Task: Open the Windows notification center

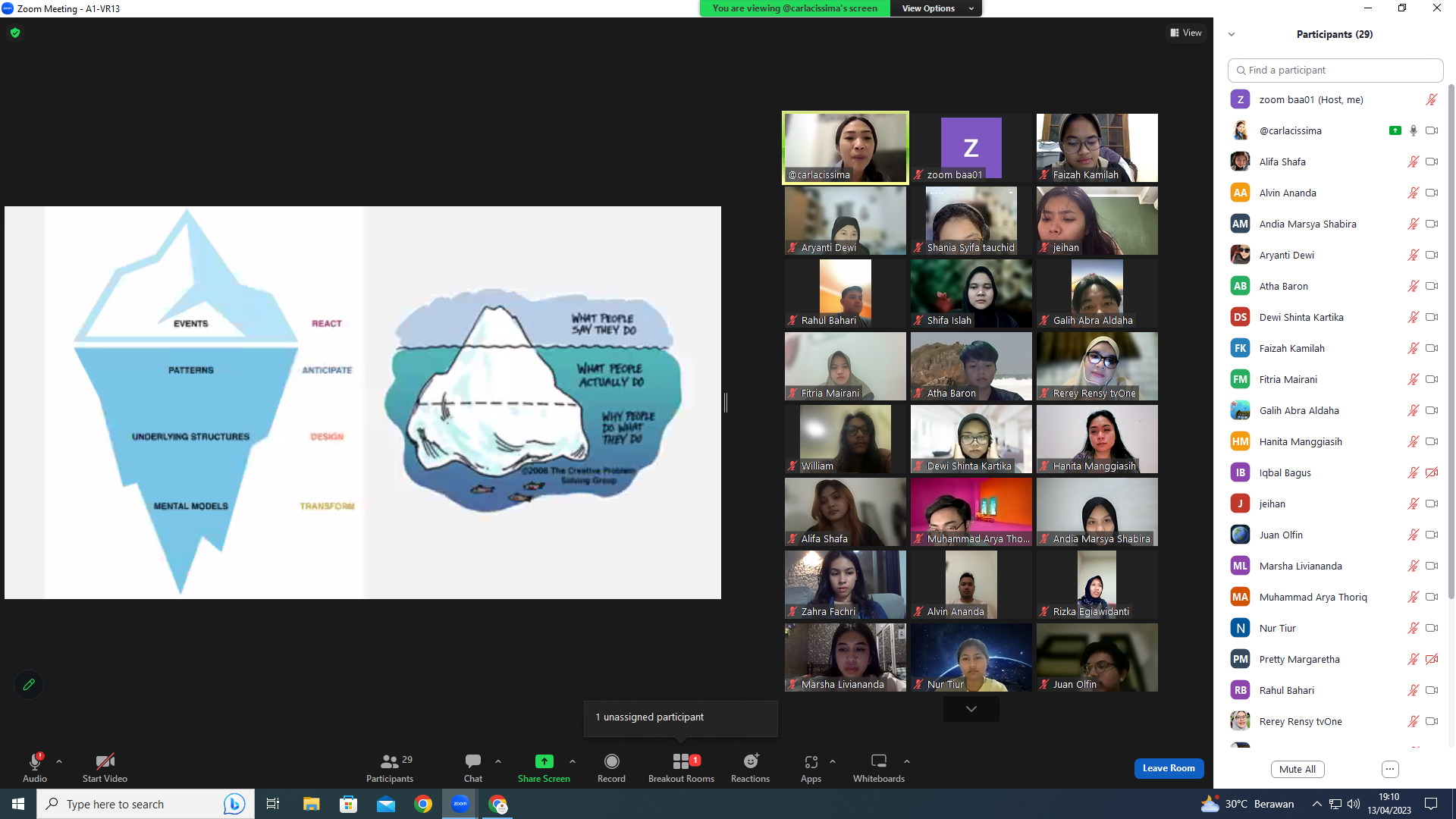Action: [1431, 804]
